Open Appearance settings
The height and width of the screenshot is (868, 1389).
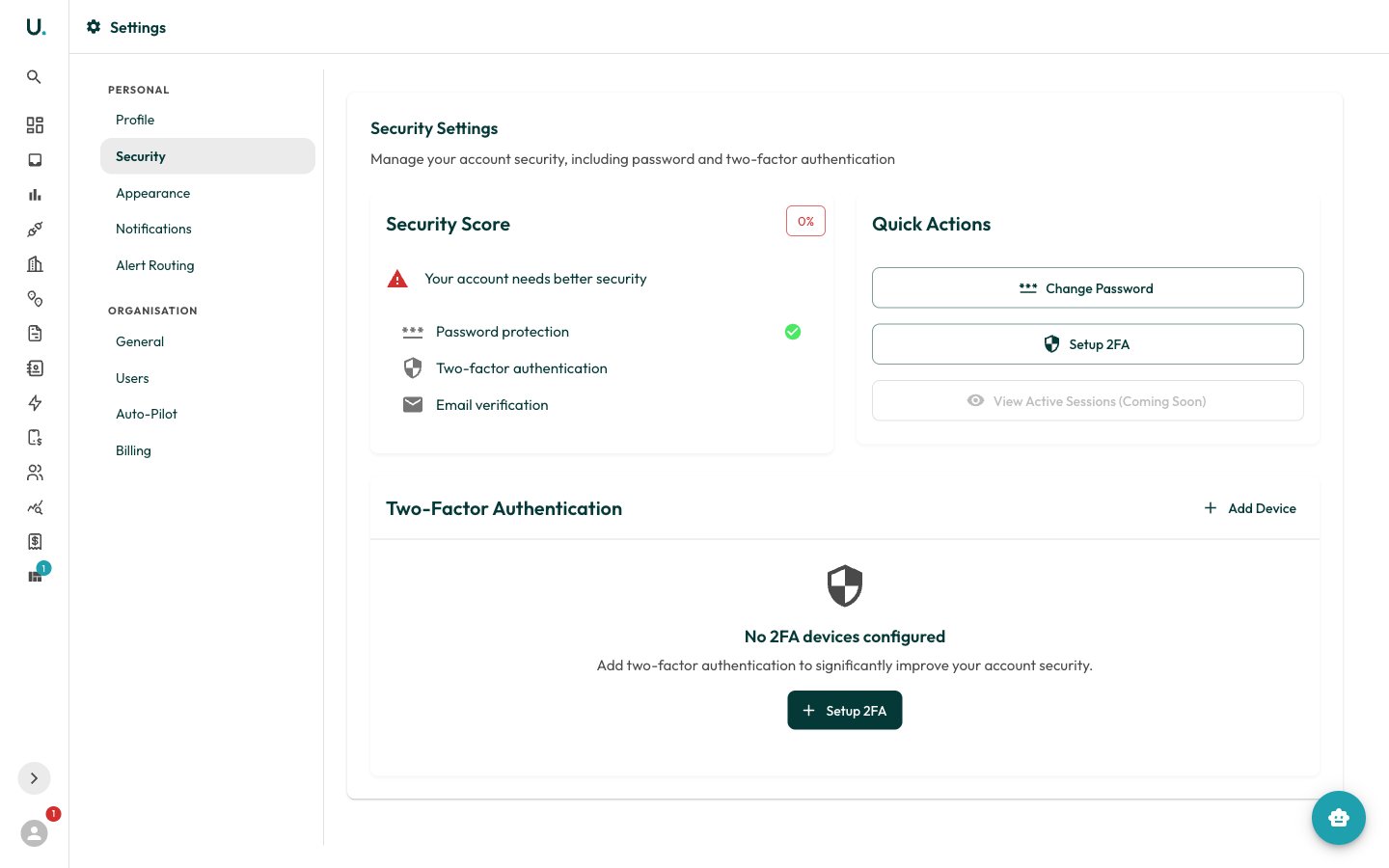click(x=207, y=193)
